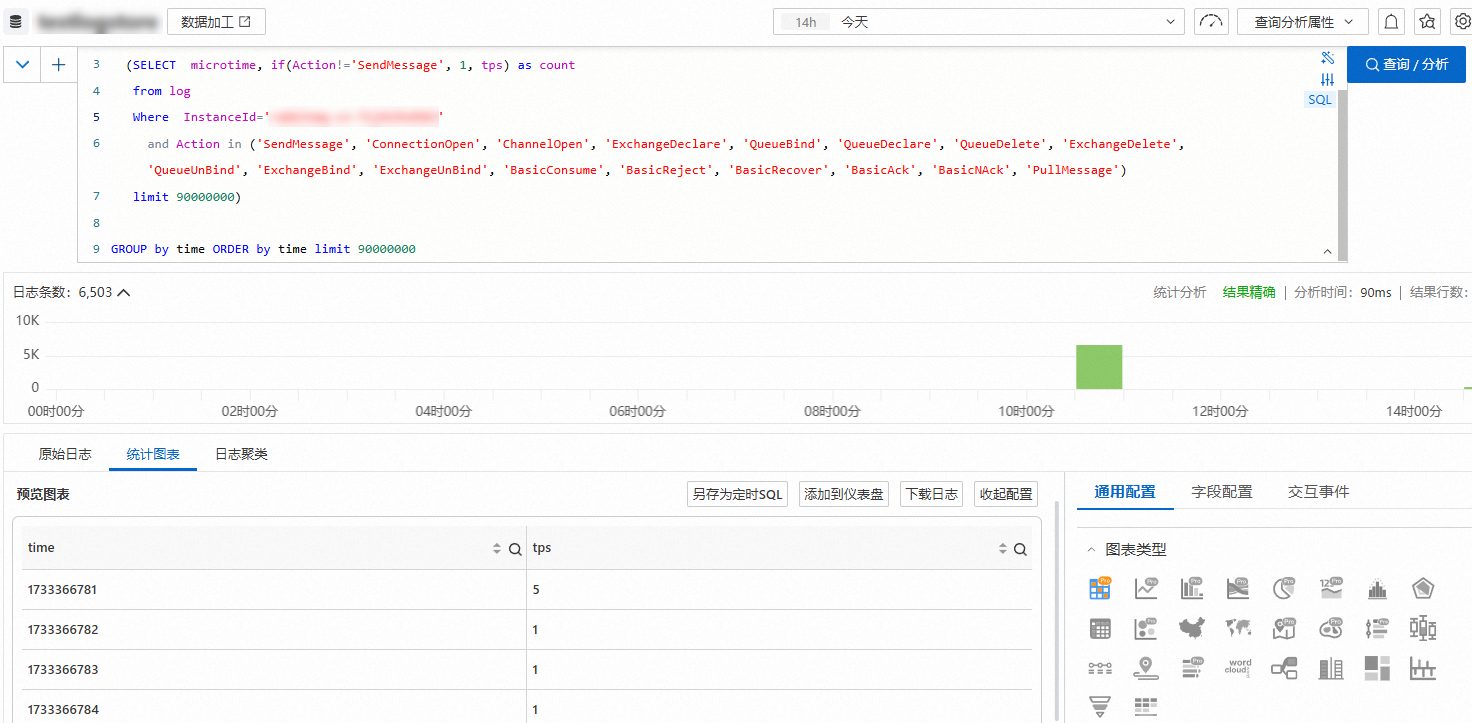The width and height of the screenshot is (1472, 723).
Task: Choose the location track chart icon
Action: point(1146,668)
